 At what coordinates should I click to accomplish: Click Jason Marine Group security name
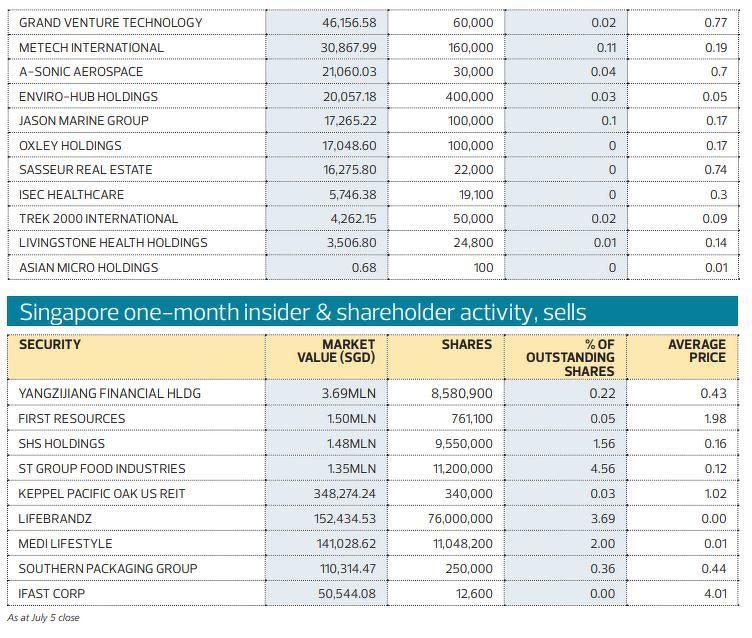83,121
